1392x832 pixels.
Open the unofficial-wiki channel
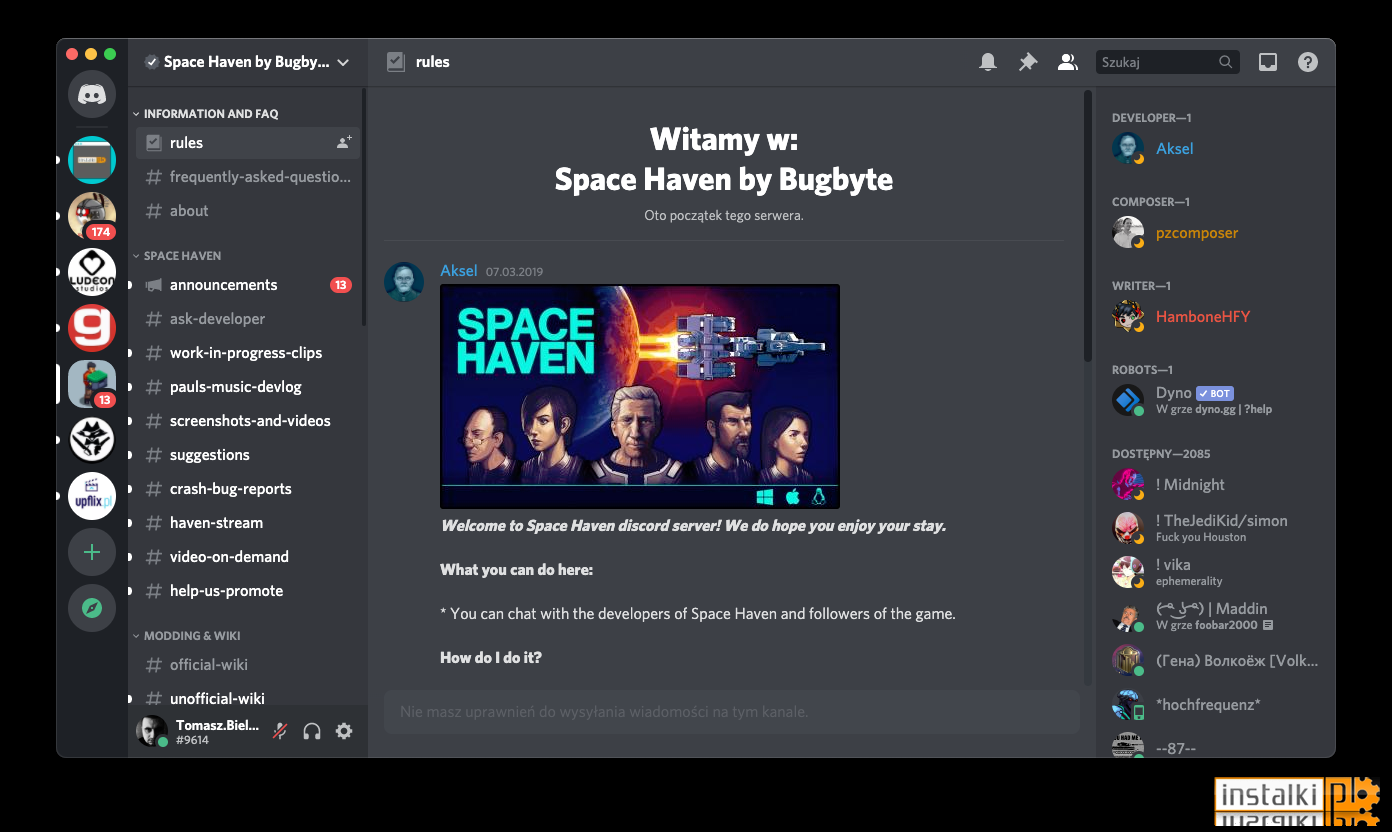(x=248, y=697)
